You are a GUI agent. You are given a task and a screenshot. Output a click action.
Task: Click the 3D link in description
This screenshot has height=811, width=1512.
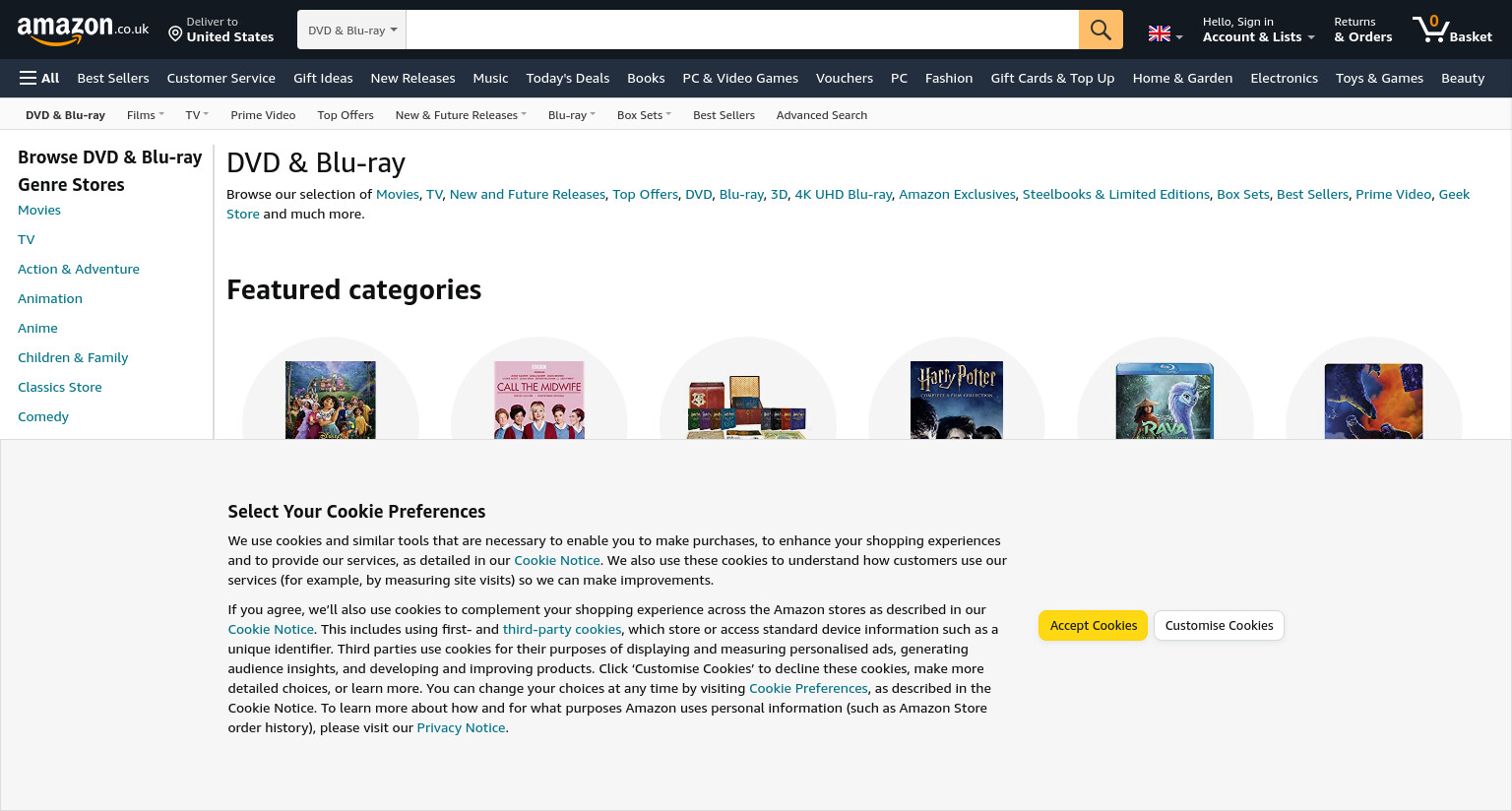point(779,194)
